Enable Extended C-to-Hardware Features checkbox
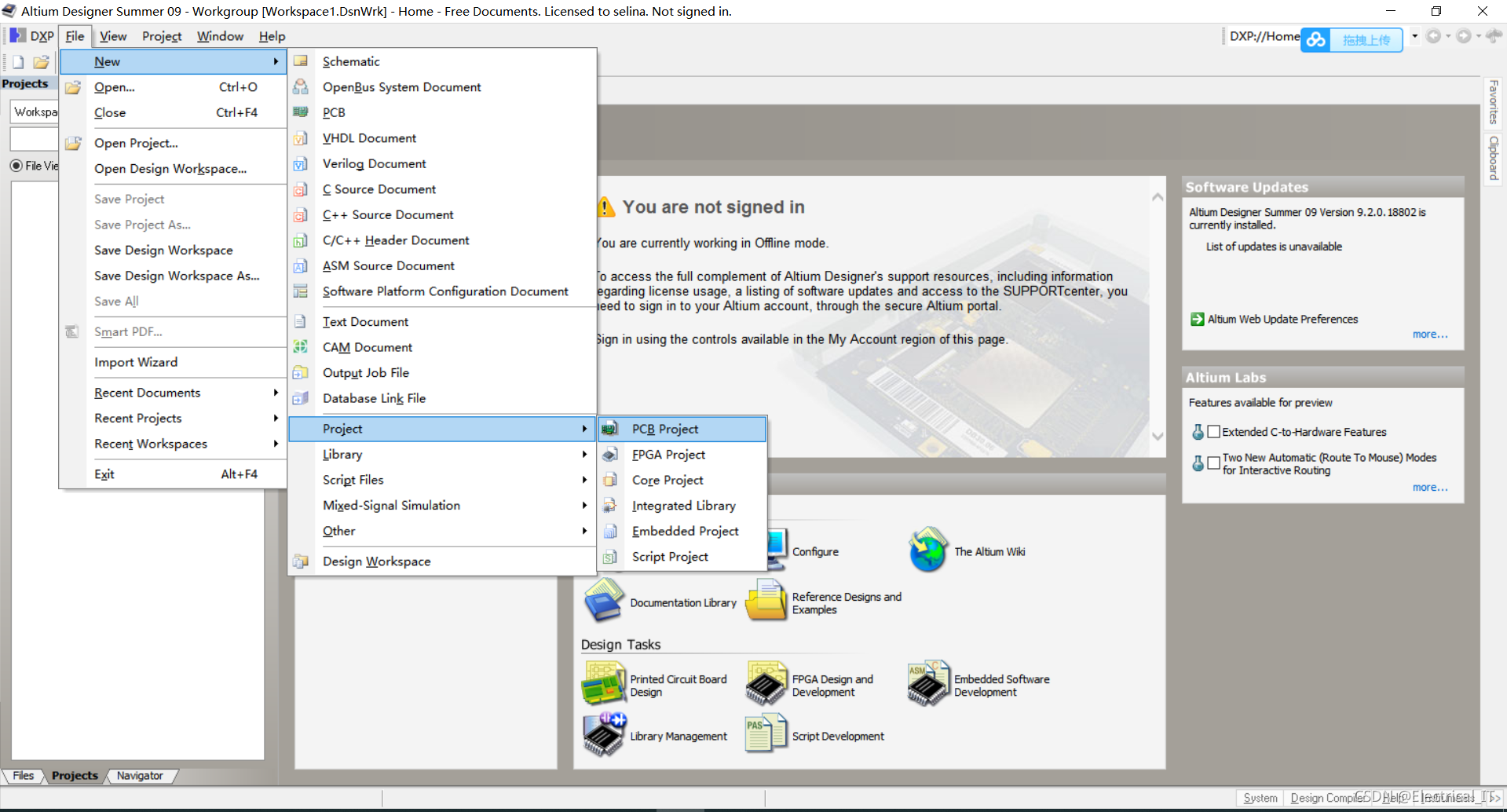 pos(1214,432)
